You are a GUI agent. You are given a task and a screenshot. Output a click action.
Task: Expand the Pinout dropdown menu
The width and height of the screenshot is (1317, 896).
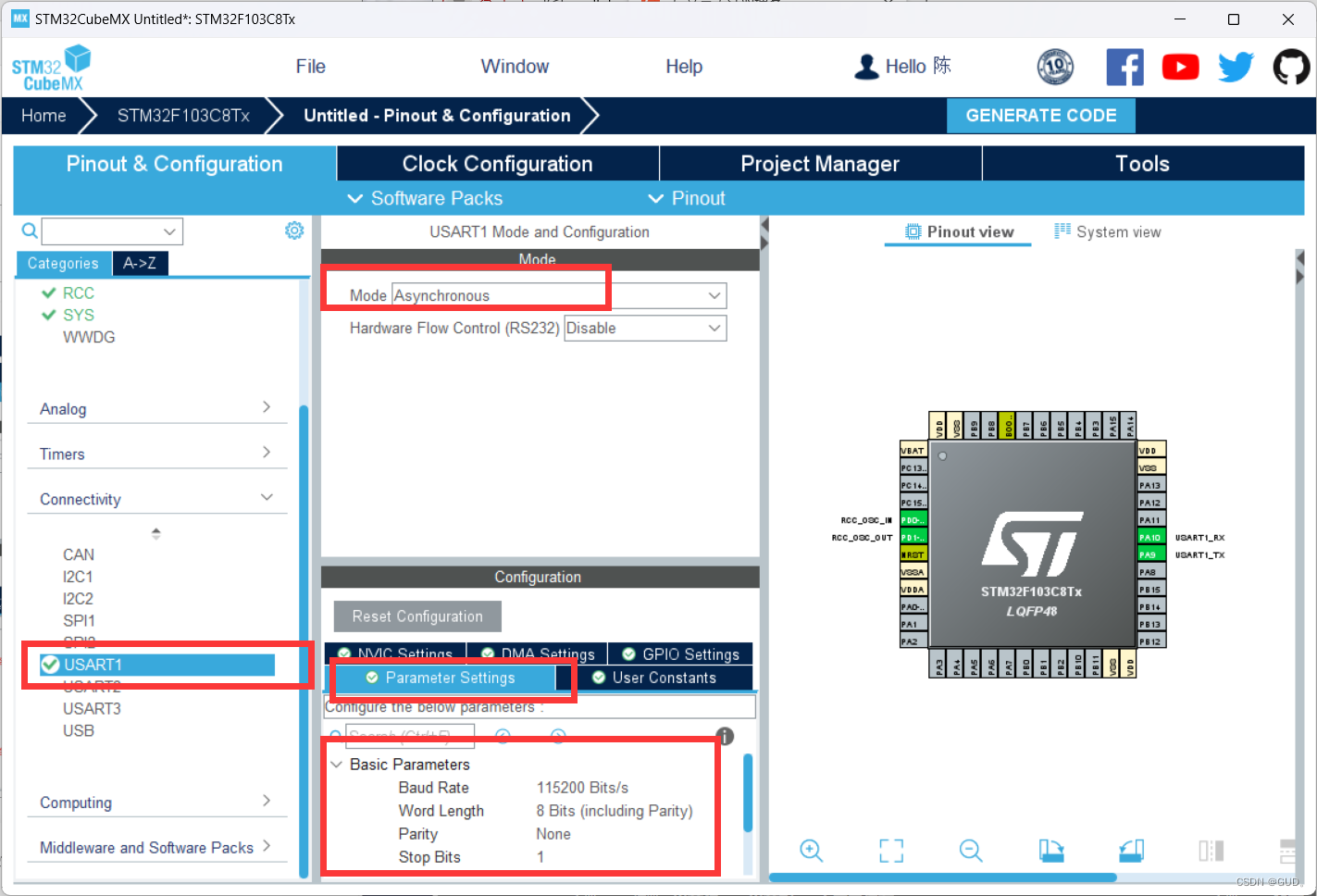(686, 198)
